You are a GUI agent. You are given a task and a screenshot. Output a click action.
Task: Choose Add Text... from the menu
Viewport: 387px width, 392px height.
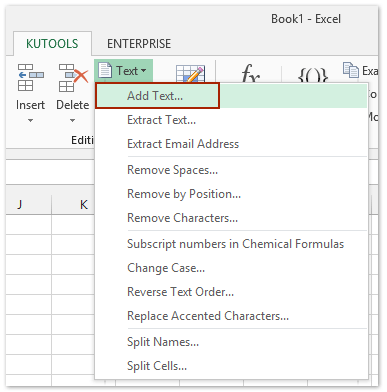click(231, 96)
